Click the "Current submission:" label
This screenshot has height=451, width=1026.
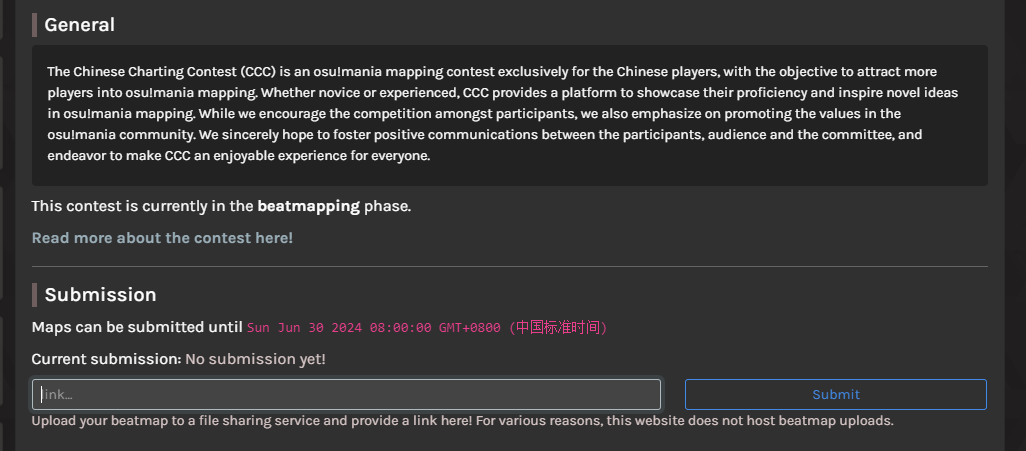pos(107,359)
